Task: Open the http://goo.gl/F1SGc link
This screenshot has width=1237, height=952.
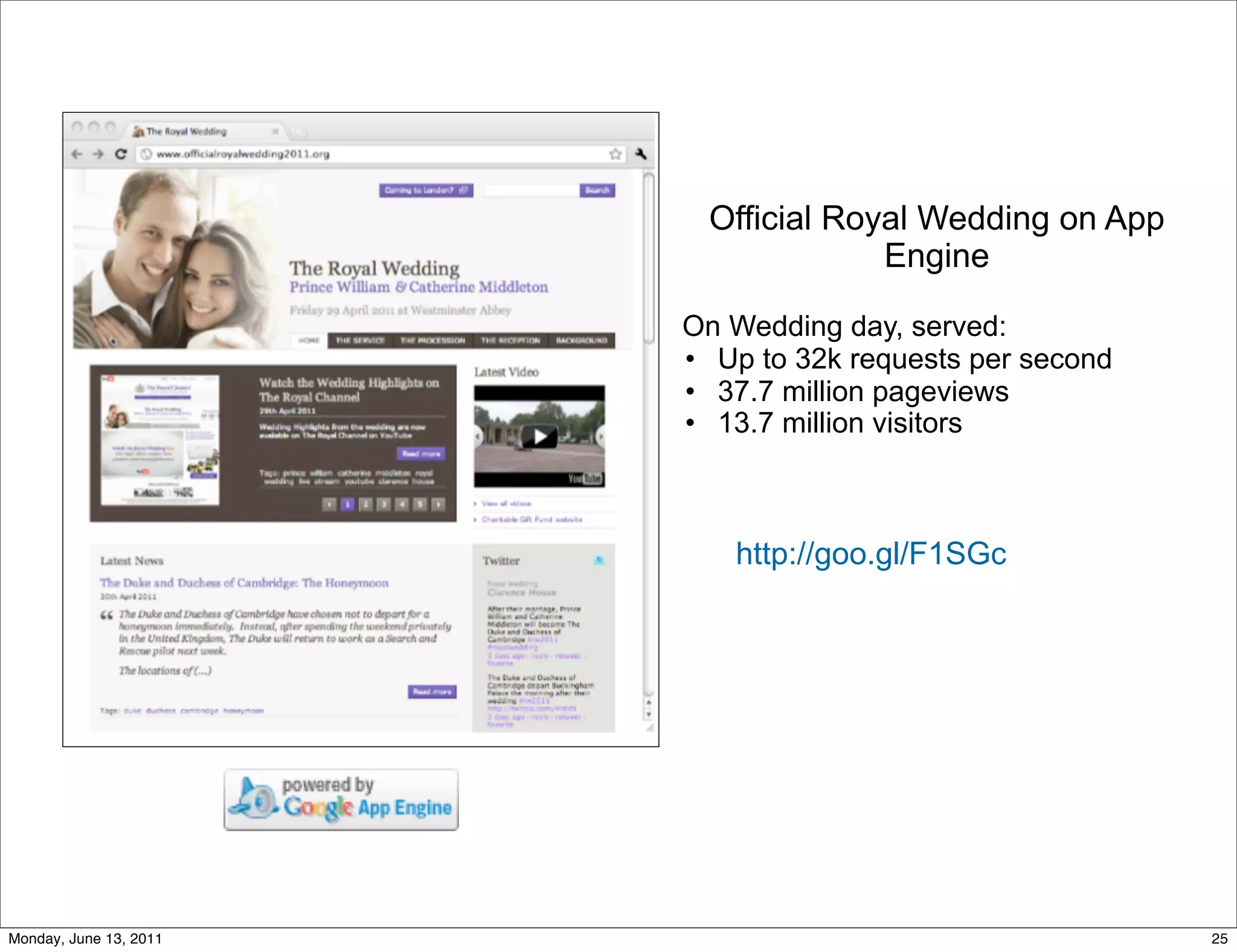Action: [x=871, y=553]
